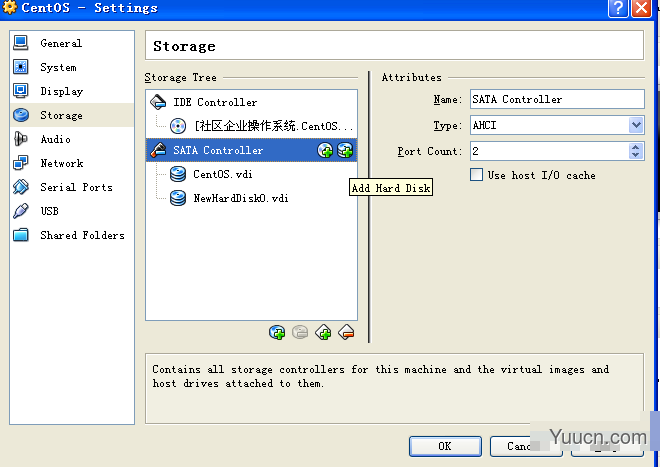Click the controller Name input field
This screenshot has height=467, width=660.
(557, 99)
